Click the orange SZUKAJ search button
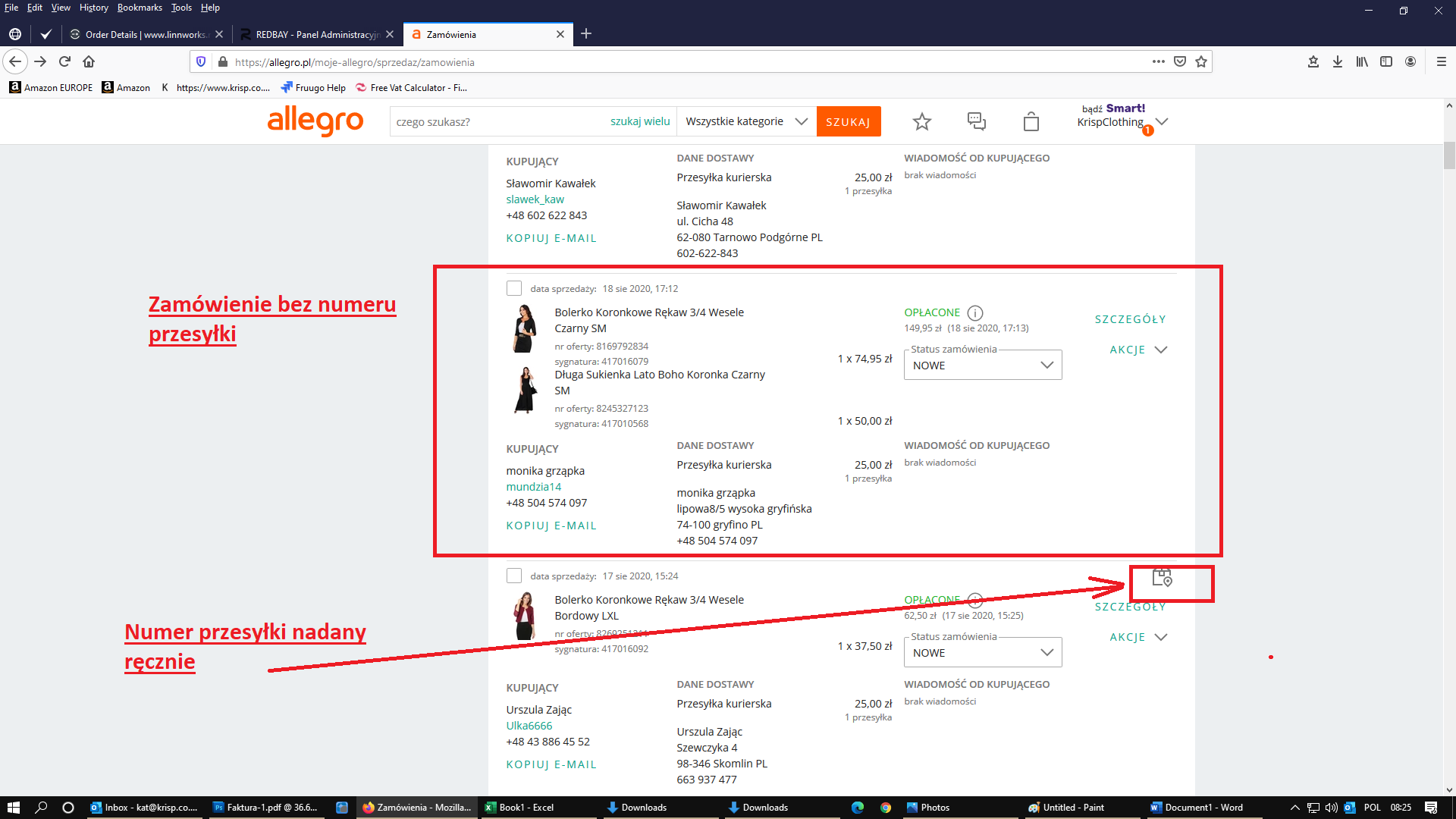The image size is (1456, 819). point(848,121)
